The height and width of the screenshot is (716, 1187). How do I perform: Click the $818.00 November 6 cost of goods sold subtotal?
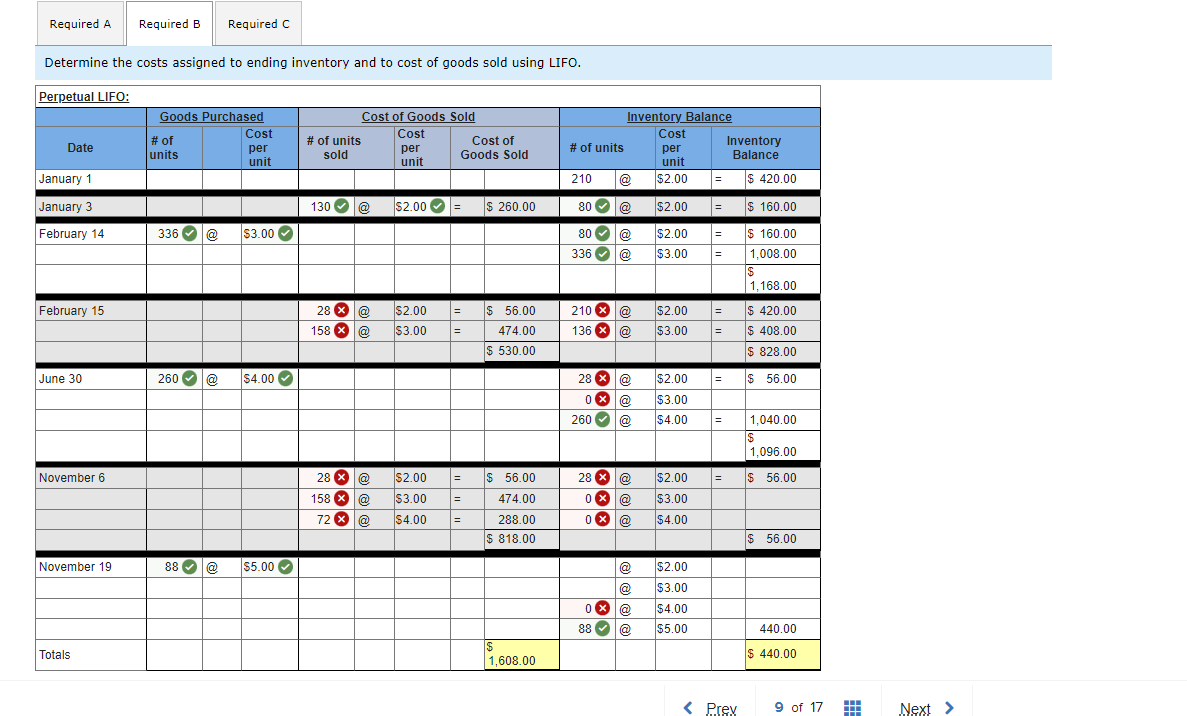tap(522, 539)
